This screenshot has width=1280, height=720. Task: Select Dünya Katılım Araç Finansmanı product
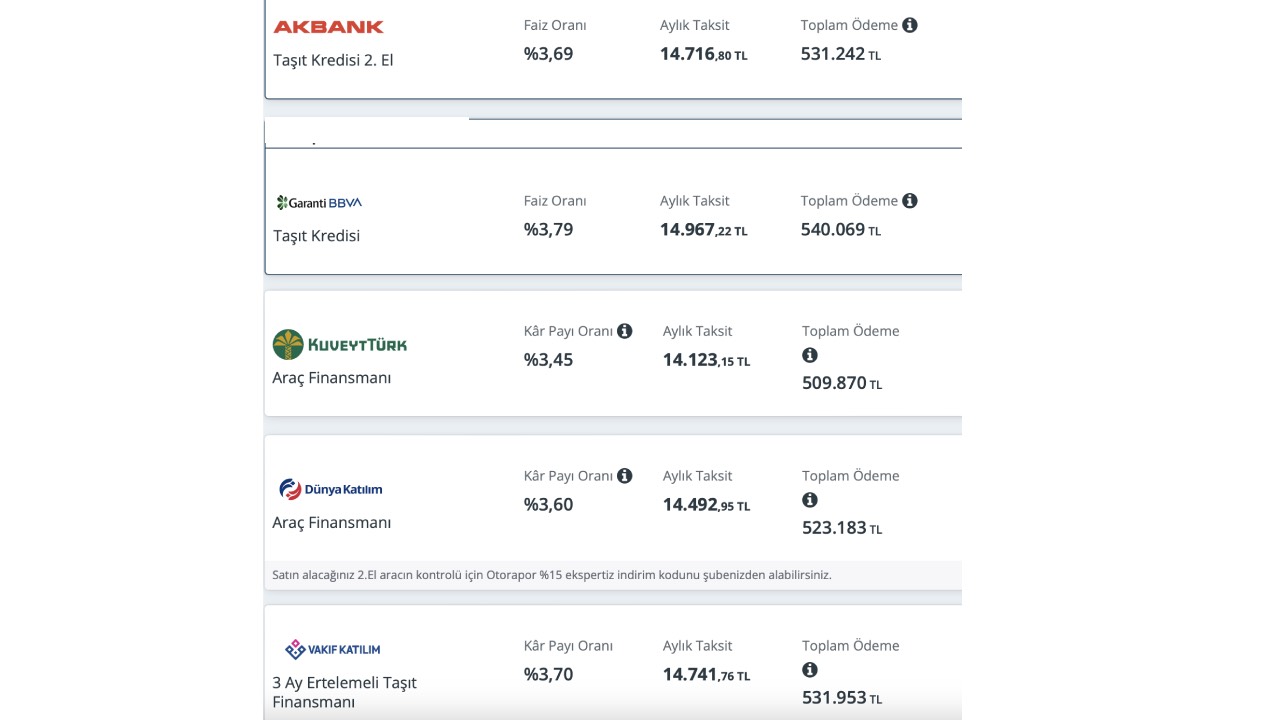coord(332,523)
